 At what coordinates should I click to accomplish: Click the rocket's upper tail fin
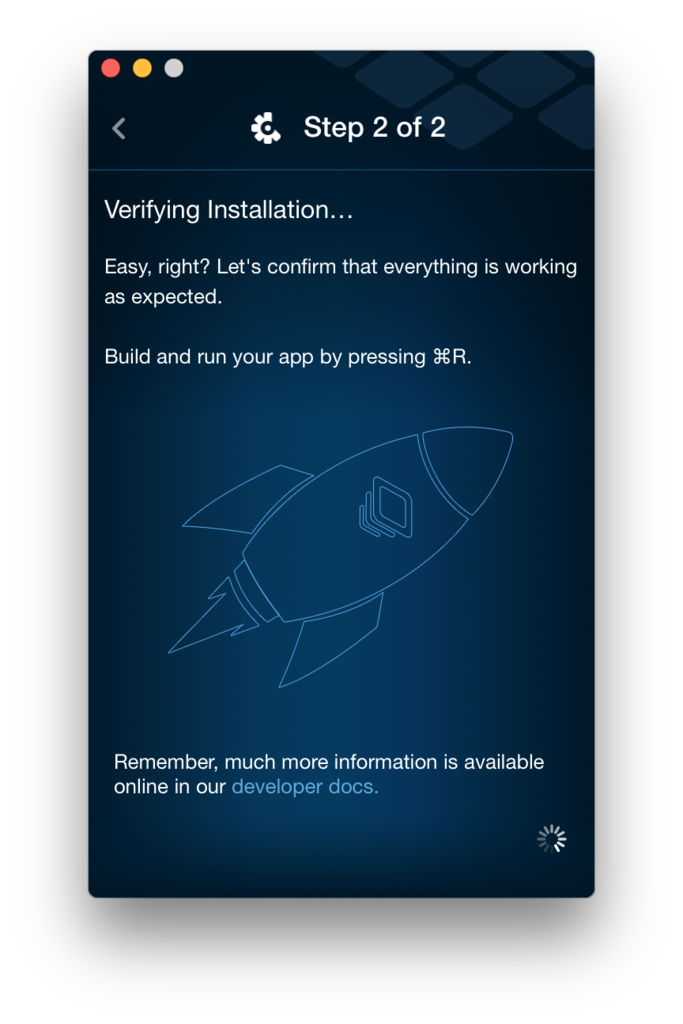[247, 500]
